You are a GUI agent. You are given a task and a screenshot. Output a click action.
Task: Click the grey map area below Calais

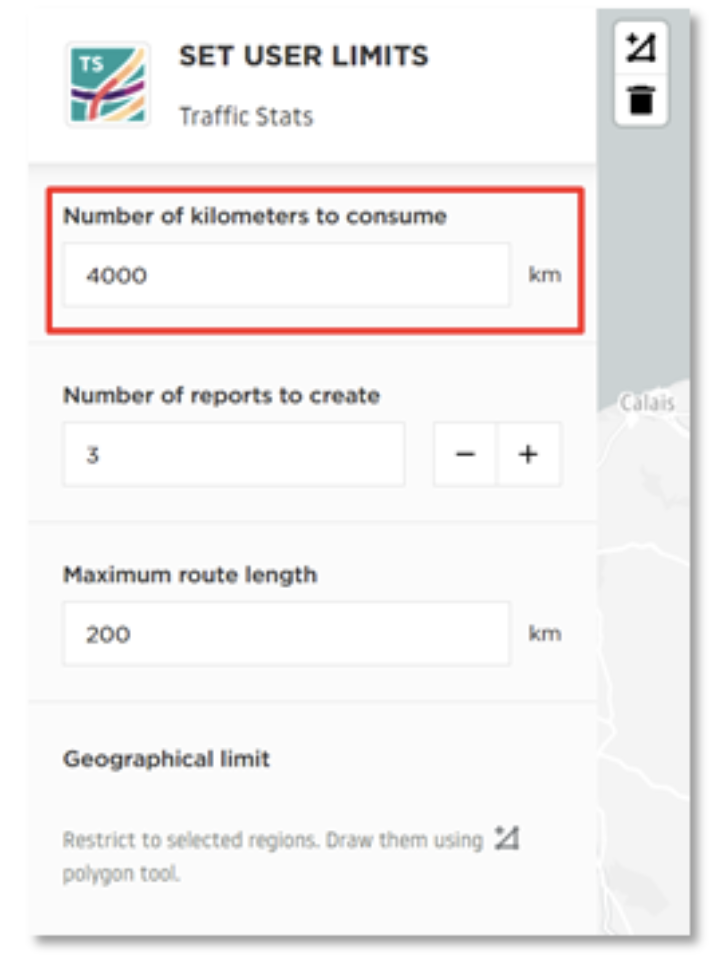click(644, 616)
